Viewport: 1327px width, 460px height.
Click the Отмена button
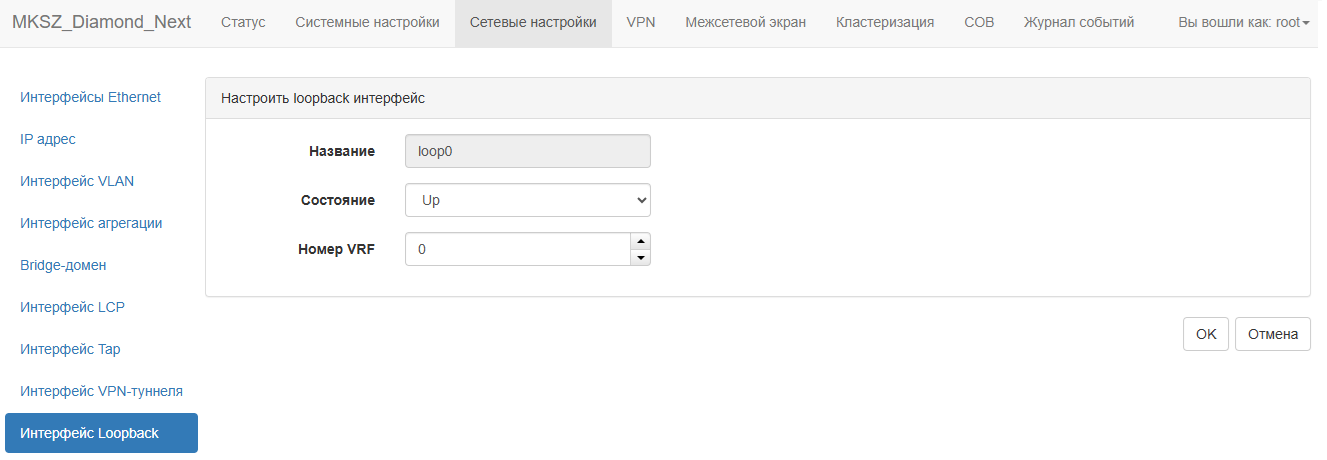pos(1273,334)
